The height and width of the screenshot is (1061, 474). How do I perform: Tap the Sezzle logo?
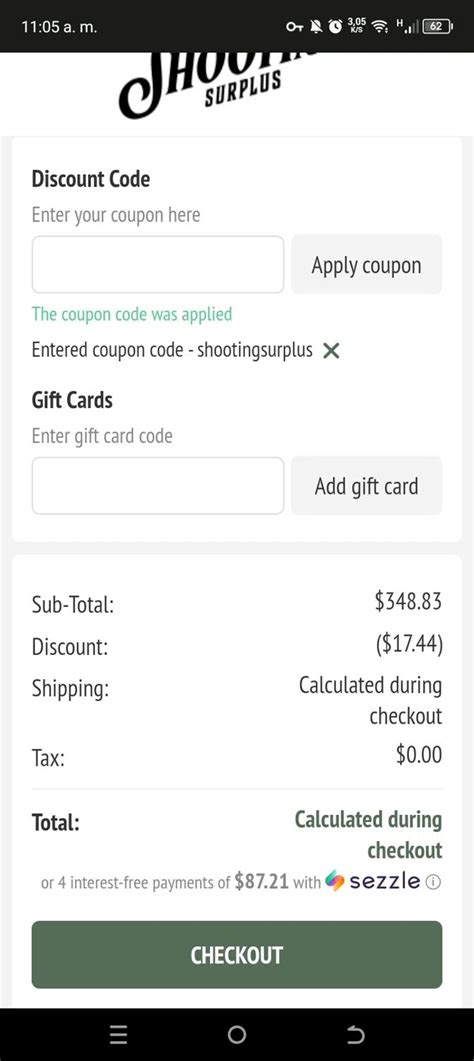373,882
